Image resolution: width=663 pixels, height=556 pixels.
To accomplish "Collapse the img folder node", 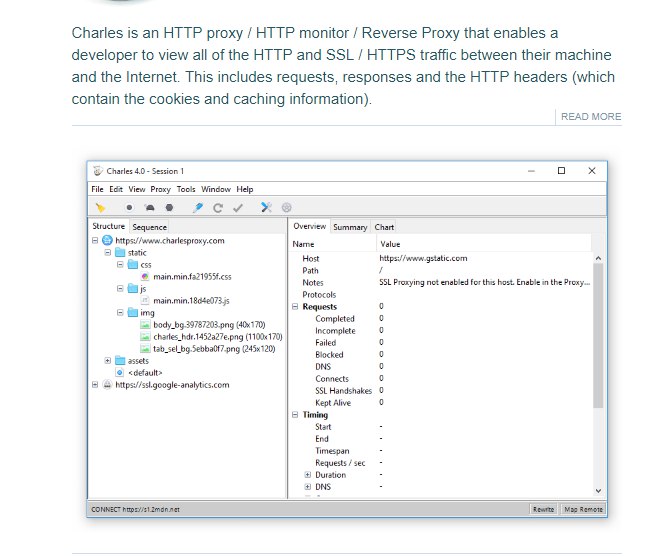I will [120, 313].
